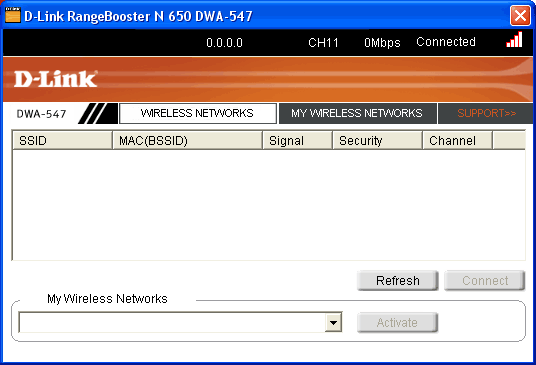Open the SUPPORT>> tab

pos(486,113)
